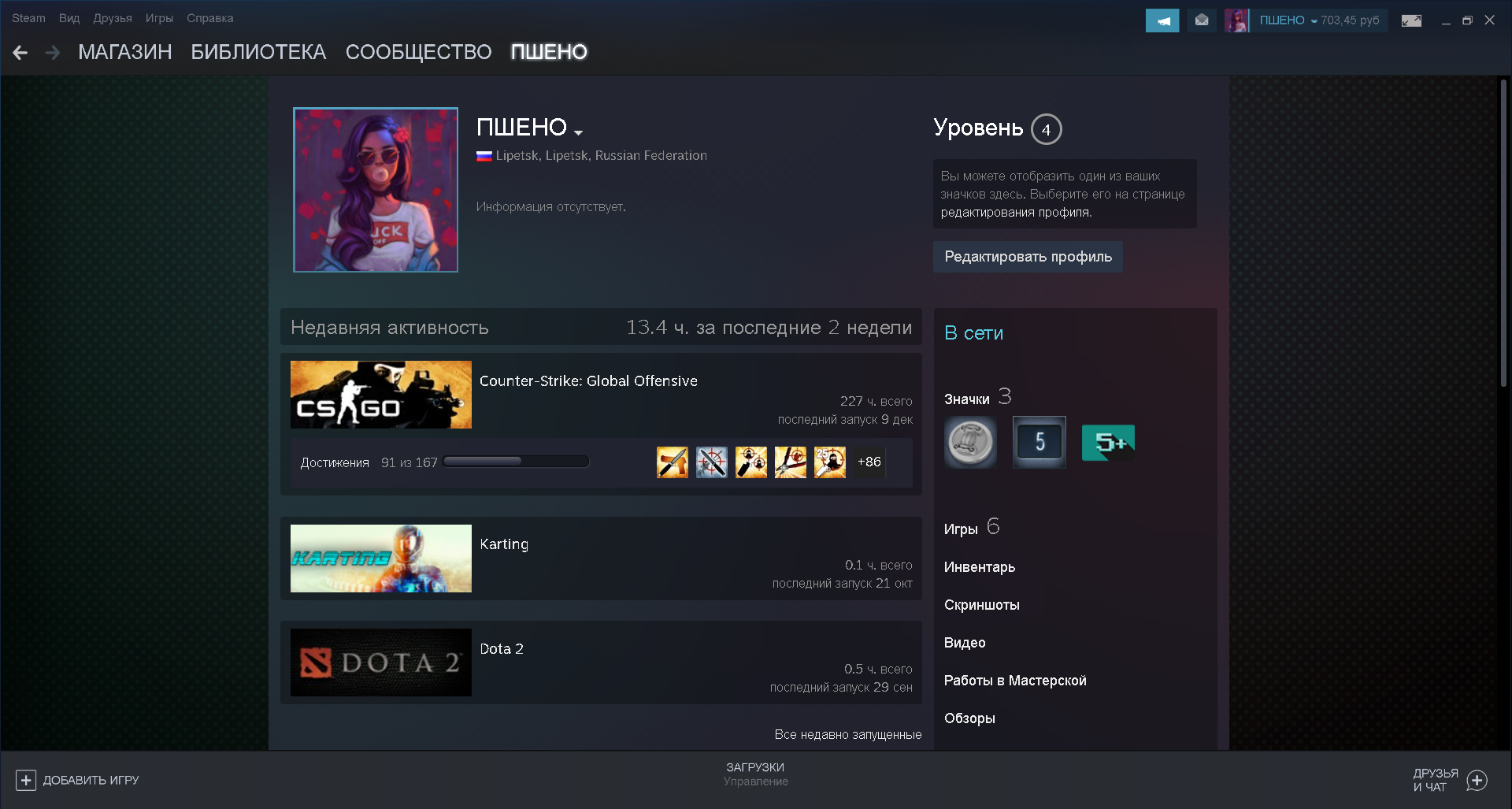Click the small avatar in top bar

click(x=1236, y=20)
